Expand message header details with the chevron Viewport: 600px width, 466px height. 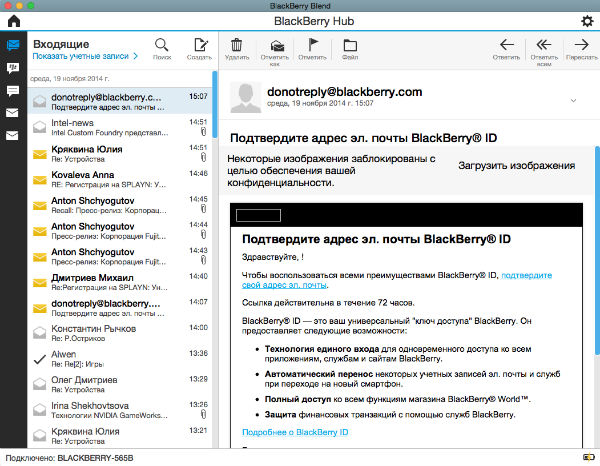pyautogui.click(x=573, y=101)
